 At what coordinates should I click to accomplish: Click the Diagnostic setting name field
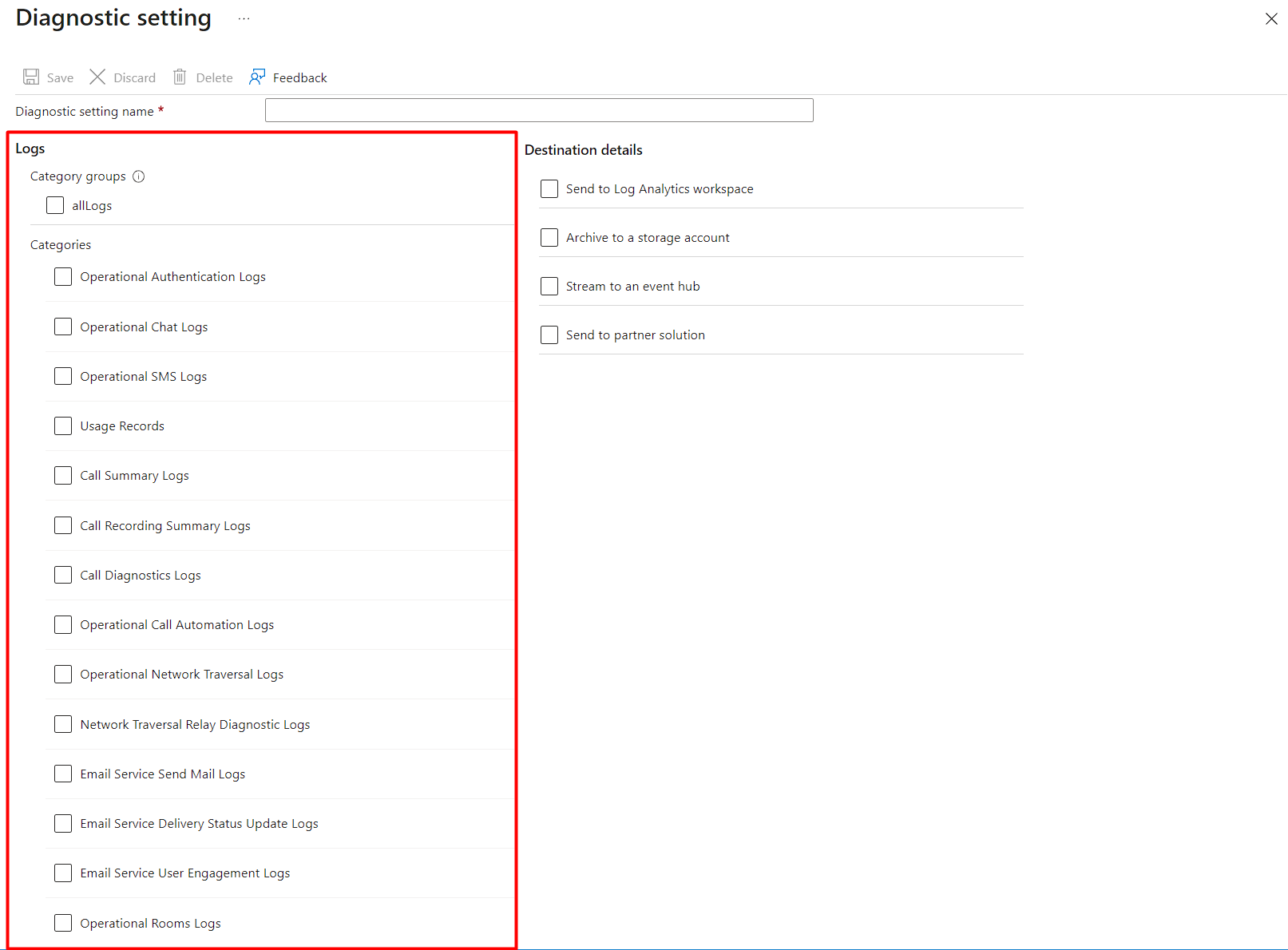click(x=539, y=110)
